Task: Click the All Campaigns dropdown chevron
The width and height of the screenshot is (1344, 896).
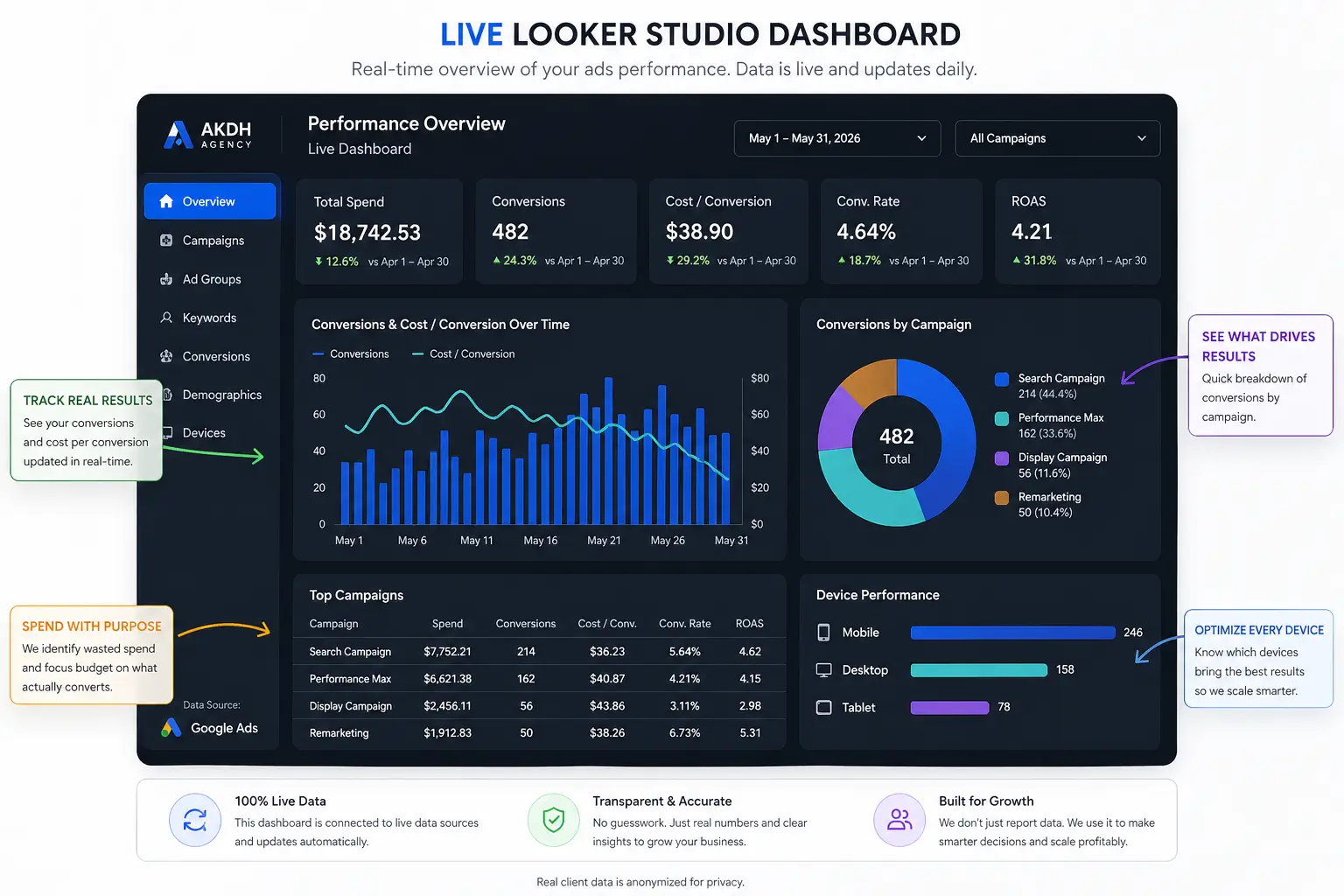Action: [1141, 138]
